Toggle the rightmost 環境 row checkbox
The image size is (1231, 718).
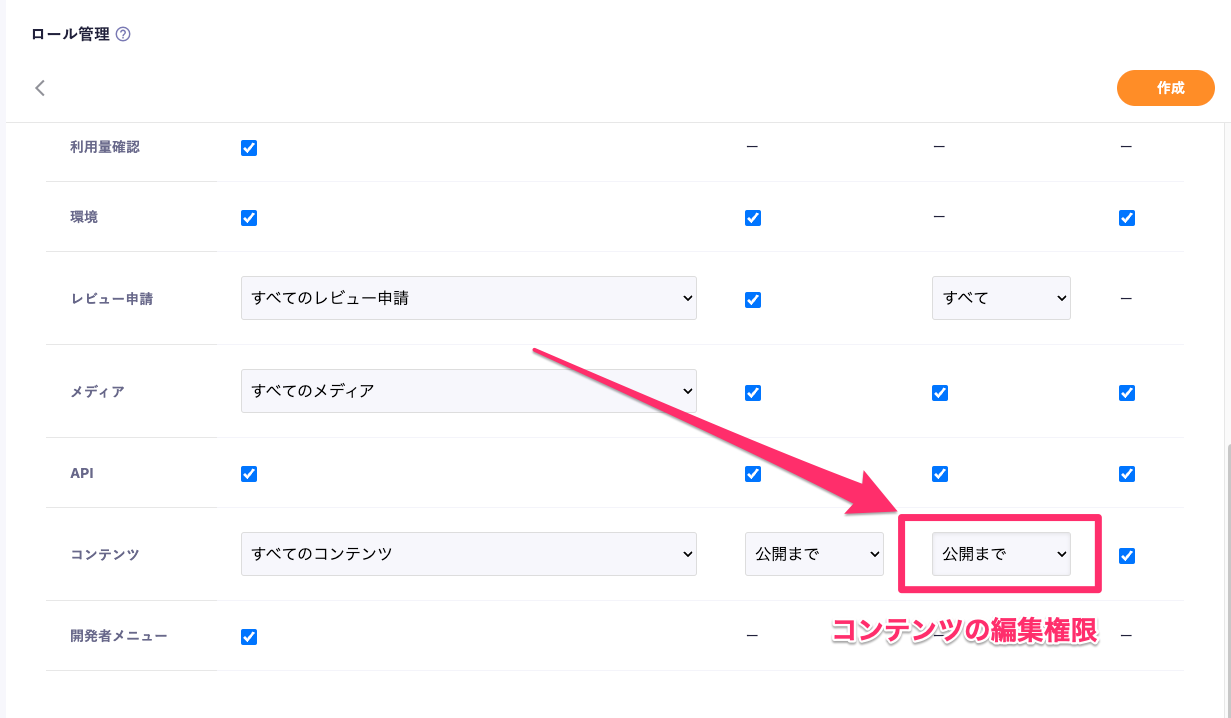point(1127,218)
